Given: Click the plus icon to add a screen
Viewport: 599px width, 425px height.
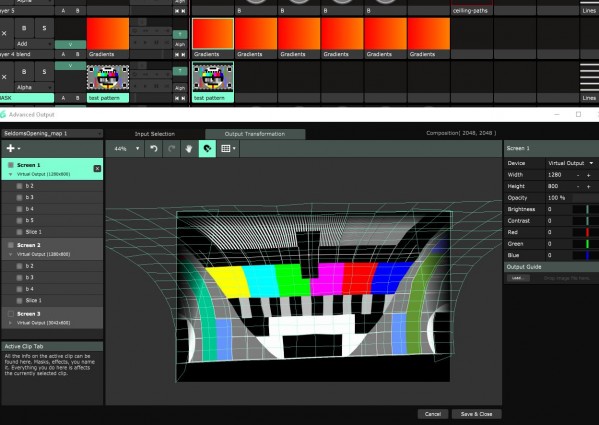Looking at the screenshot, I should [x=13, y=148].
